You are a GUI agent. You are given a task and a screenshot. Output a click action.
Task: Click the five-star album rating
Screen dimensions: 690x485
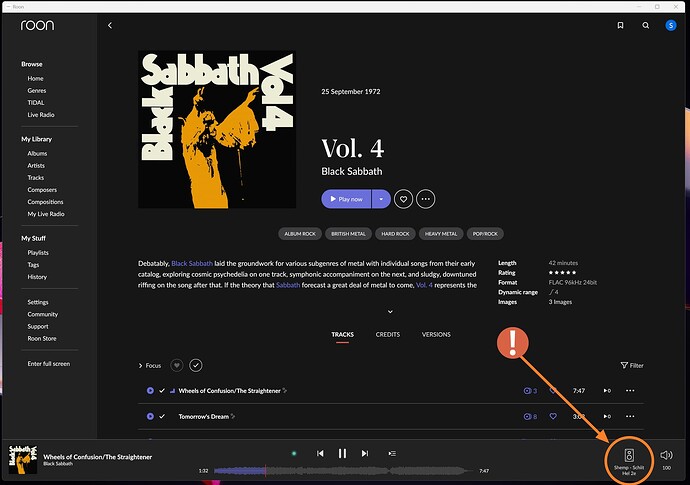coord(562,272)
